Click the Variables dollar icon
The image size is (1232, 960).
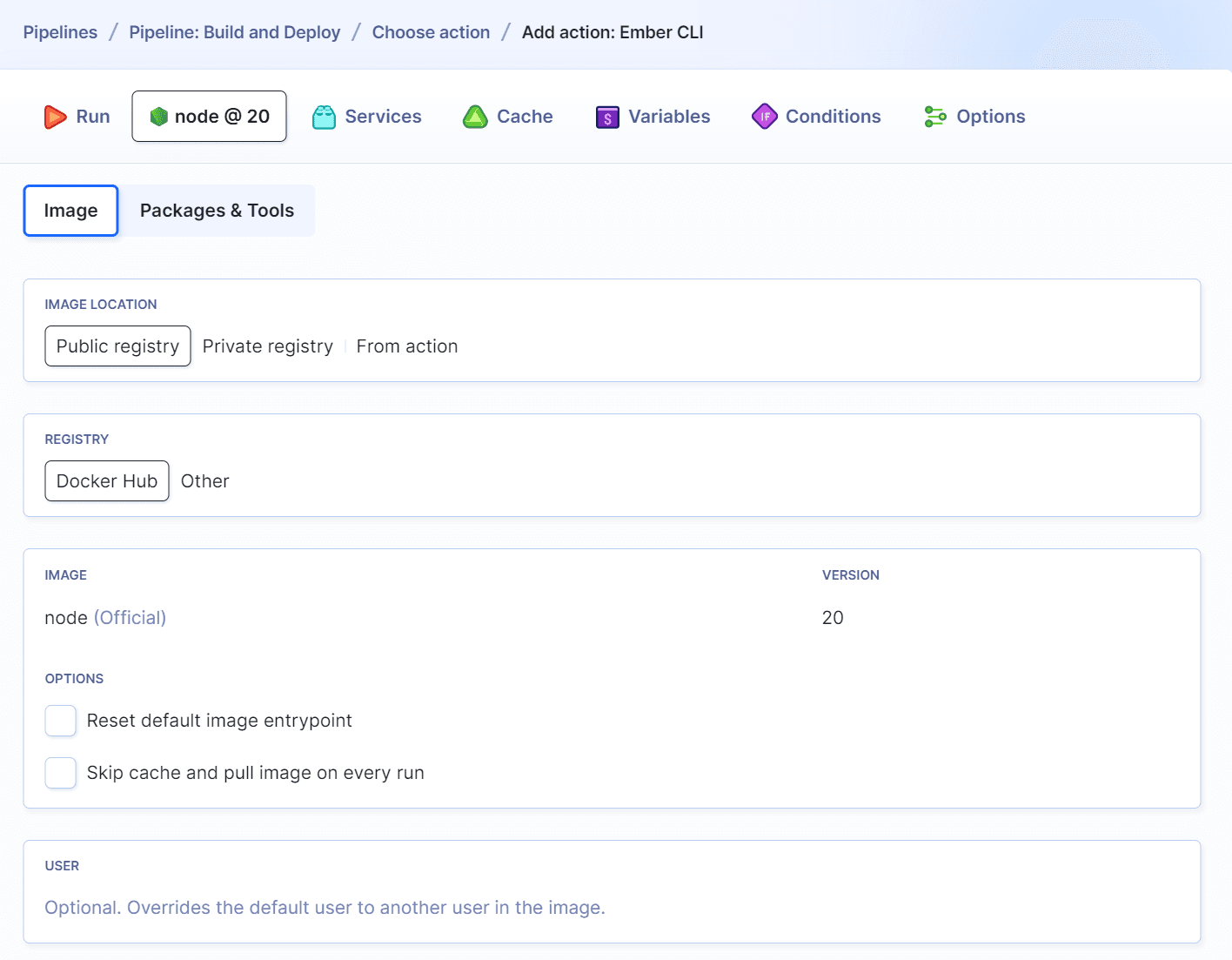(606, 116)
